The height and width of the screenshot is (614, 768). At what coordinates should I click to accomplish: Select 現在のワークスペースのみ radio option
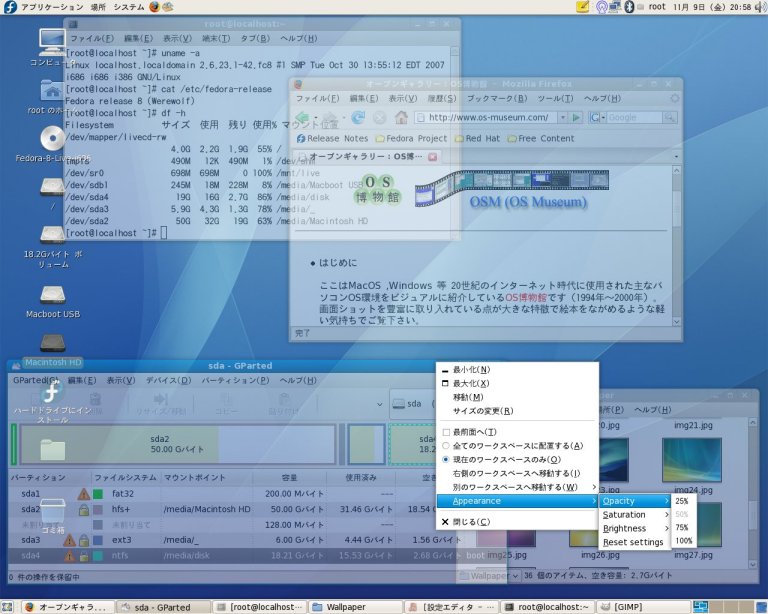coord(446,460)
